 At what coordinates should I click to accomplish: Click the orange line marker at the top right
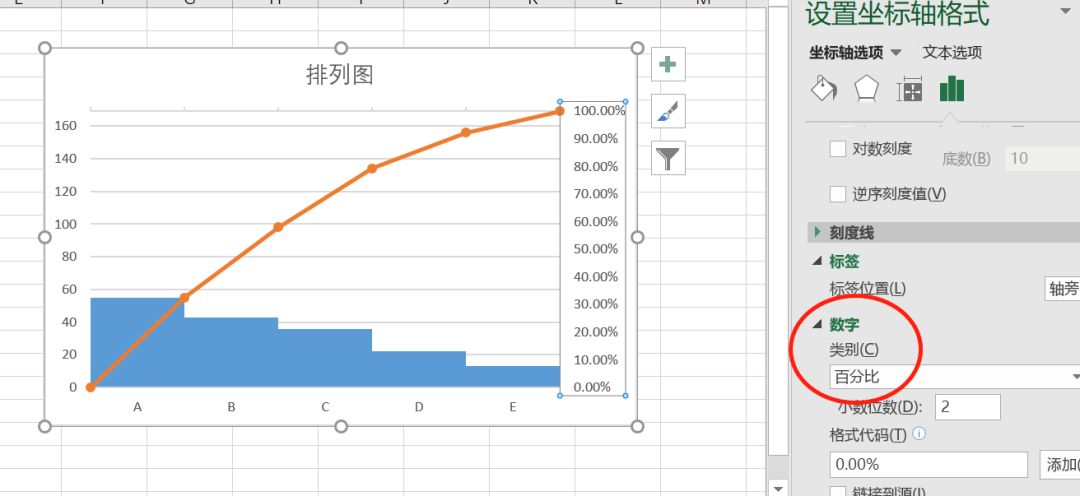[559, 112]
